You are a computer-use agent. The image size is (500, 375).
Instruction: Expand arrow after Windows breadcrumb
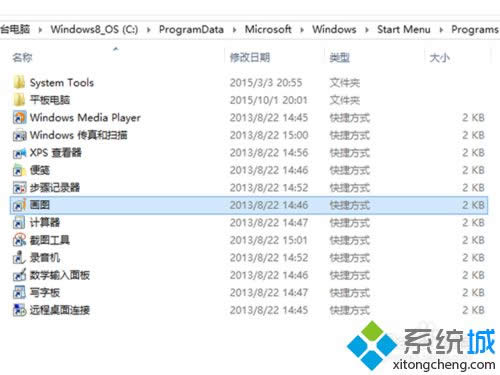(367, 30)
